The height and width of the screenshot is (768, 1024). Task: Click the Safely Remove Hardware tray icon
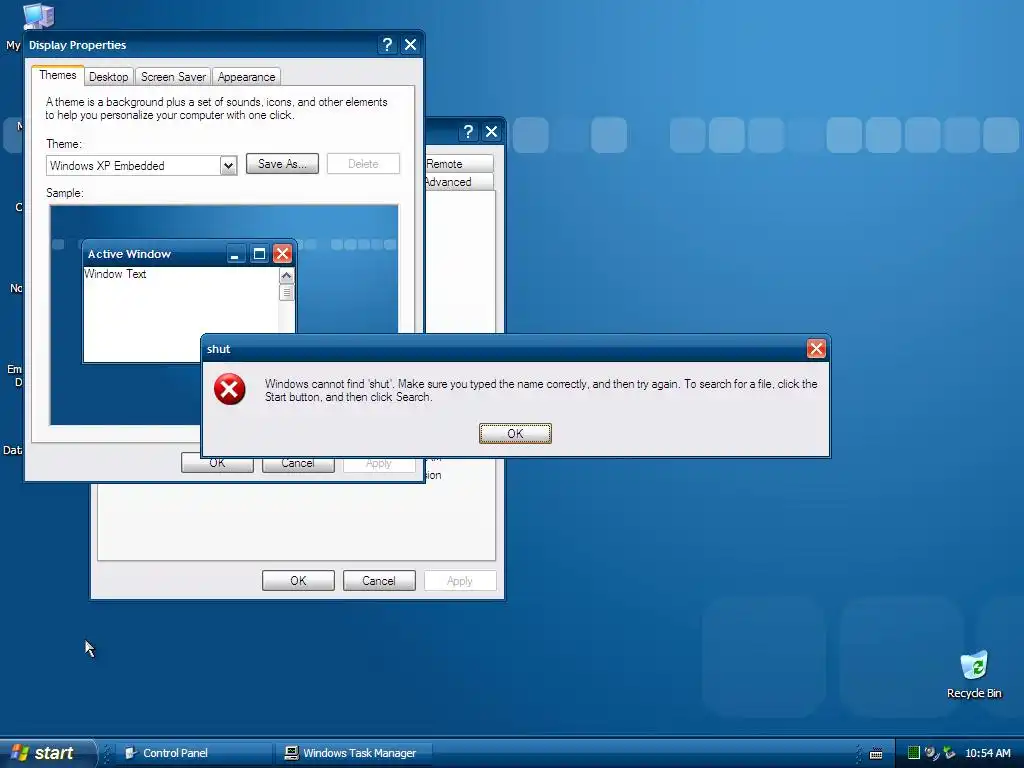pos(949,753)
